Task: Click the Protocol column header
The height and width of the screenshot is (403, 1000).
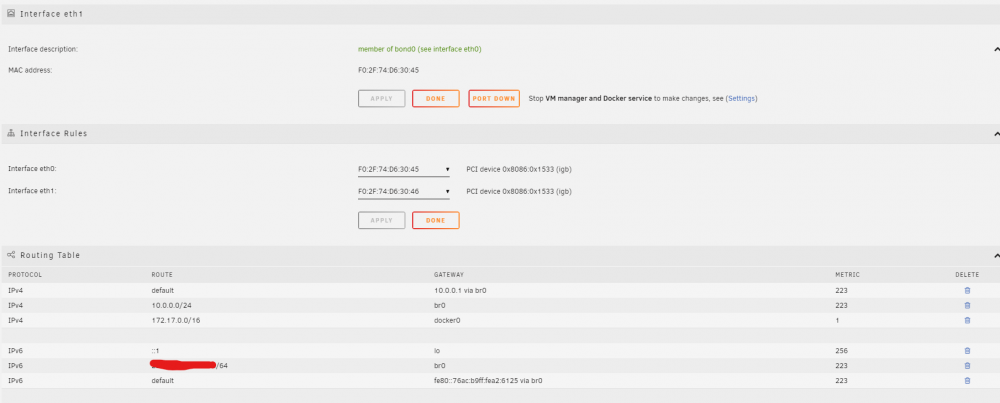Action: coord(25,275)
